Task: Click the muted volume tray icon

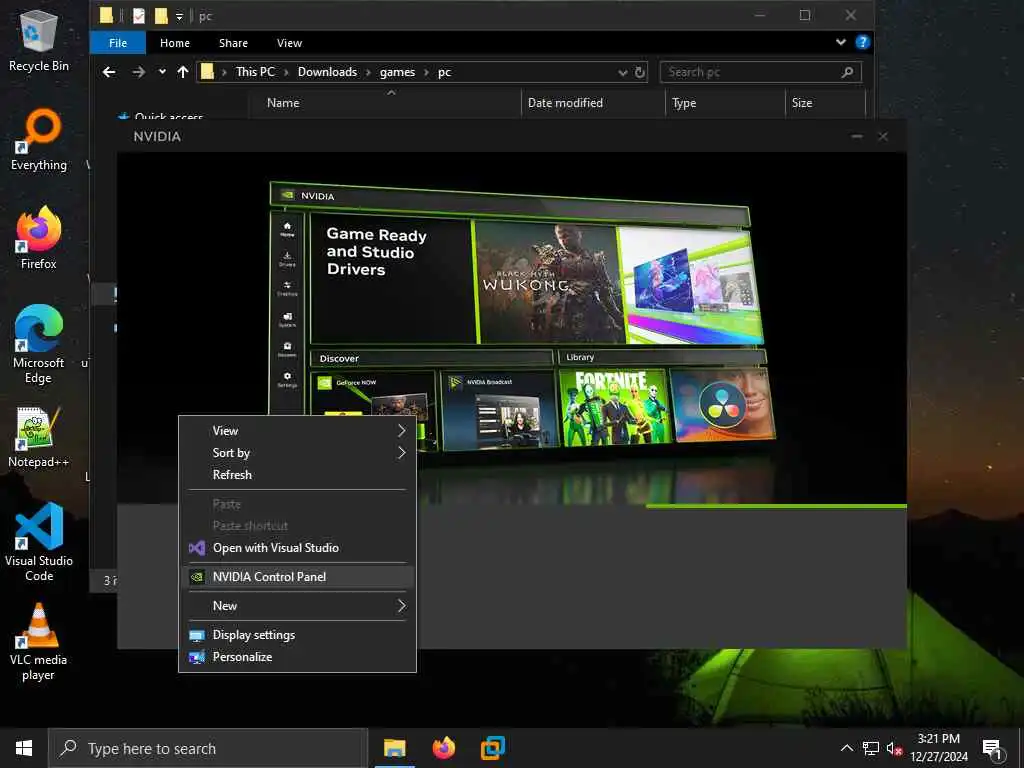Action: tap(894, 748)
